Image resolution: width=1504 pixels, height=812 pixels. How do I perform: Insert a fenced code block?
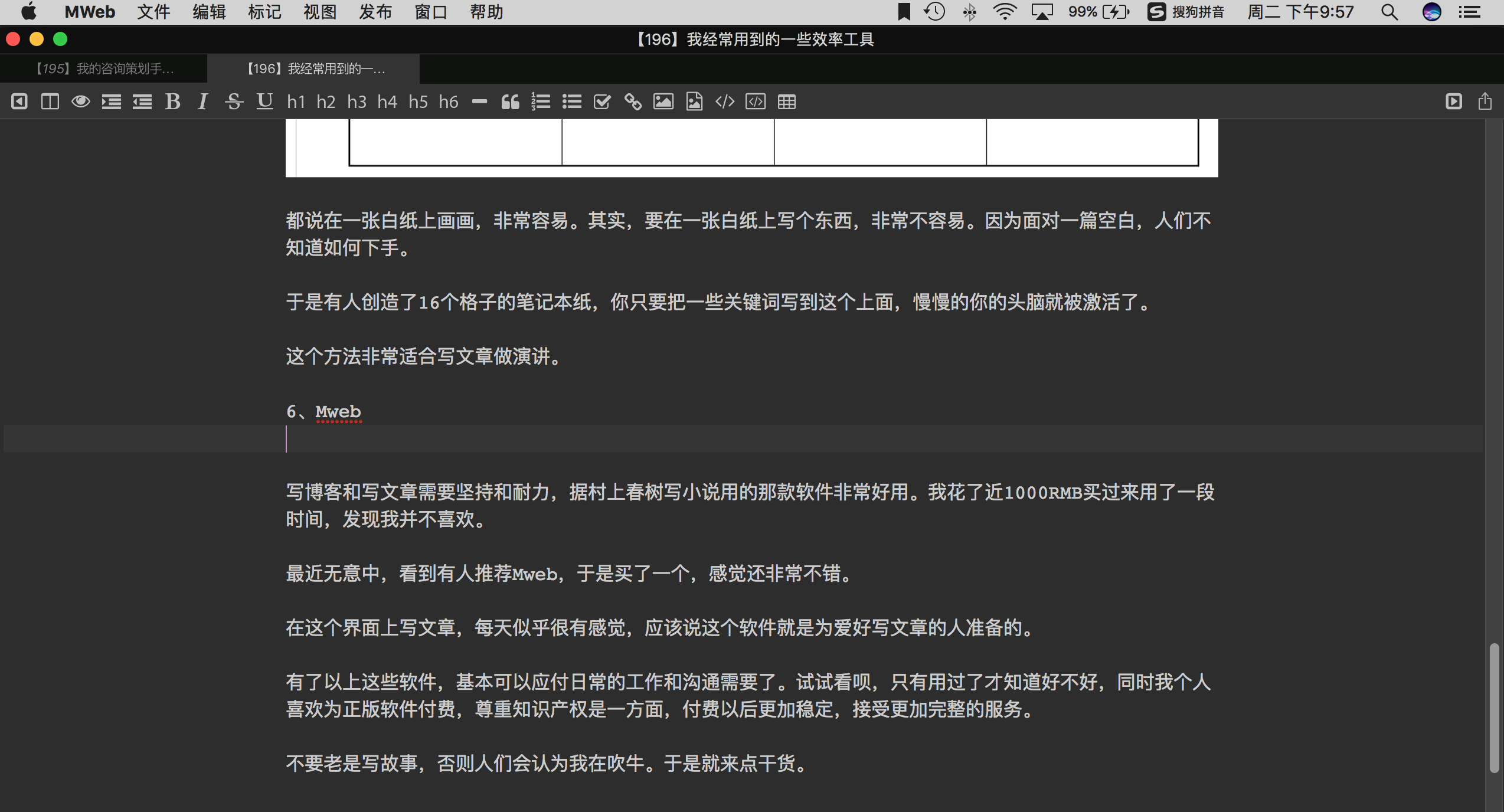pos(756,102)
